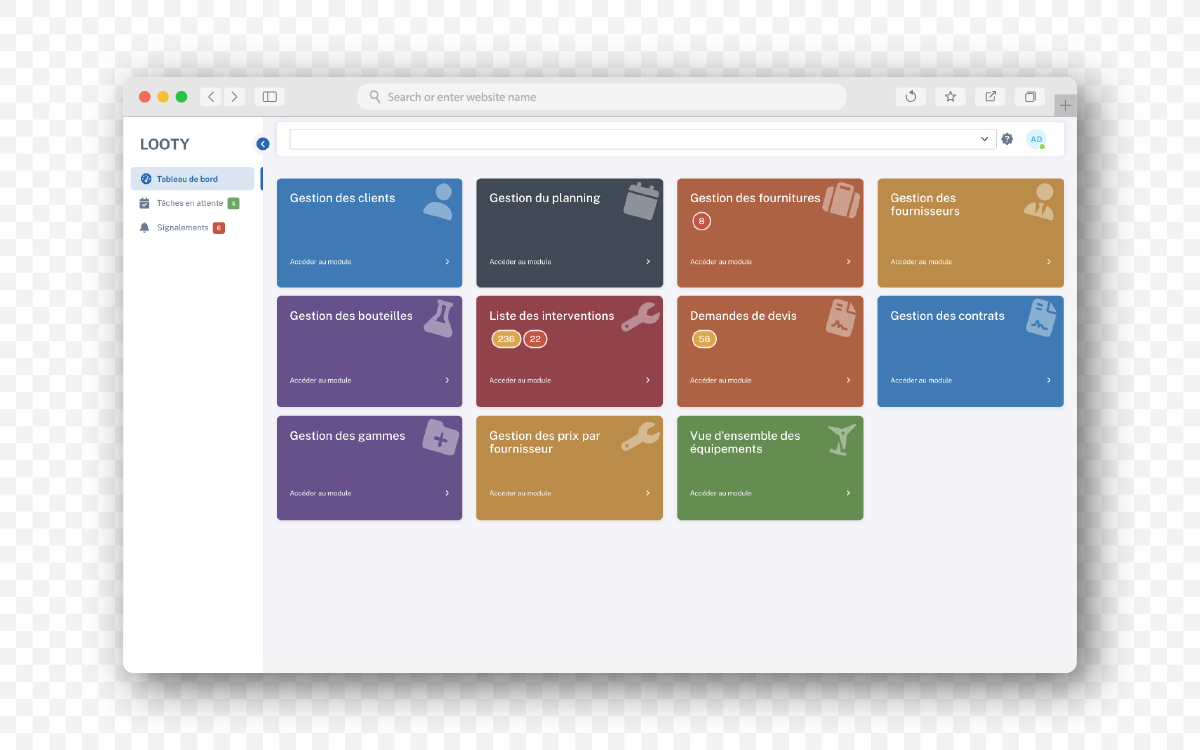Viewport: 1200px width, 750px height.
Task: Click the Signalements bell icon
Action: click(x=144, y=228)
